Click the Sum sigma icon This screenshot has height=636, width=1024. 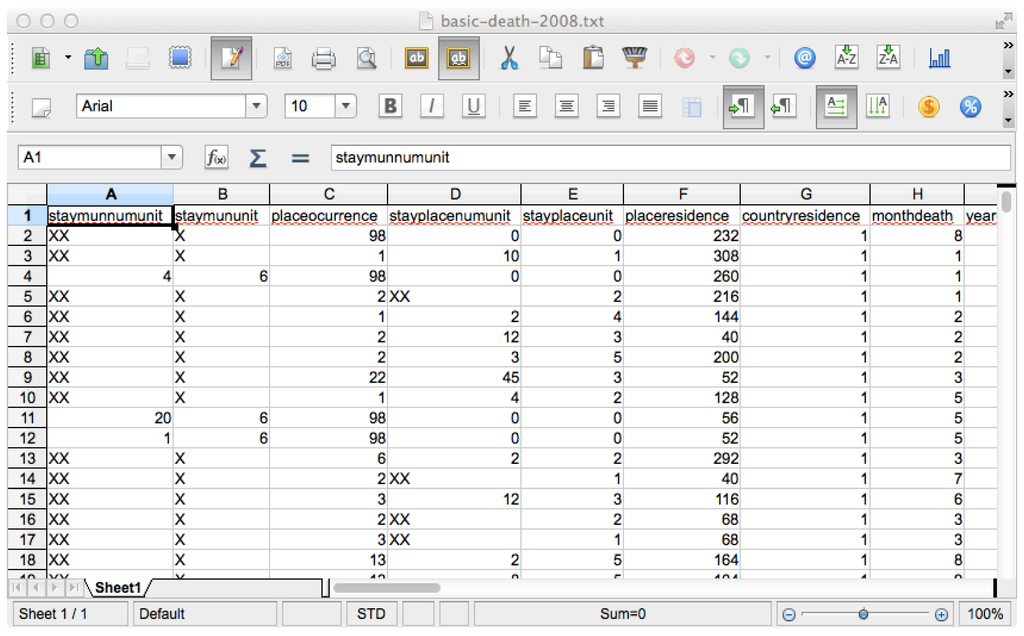pos(257,158)
